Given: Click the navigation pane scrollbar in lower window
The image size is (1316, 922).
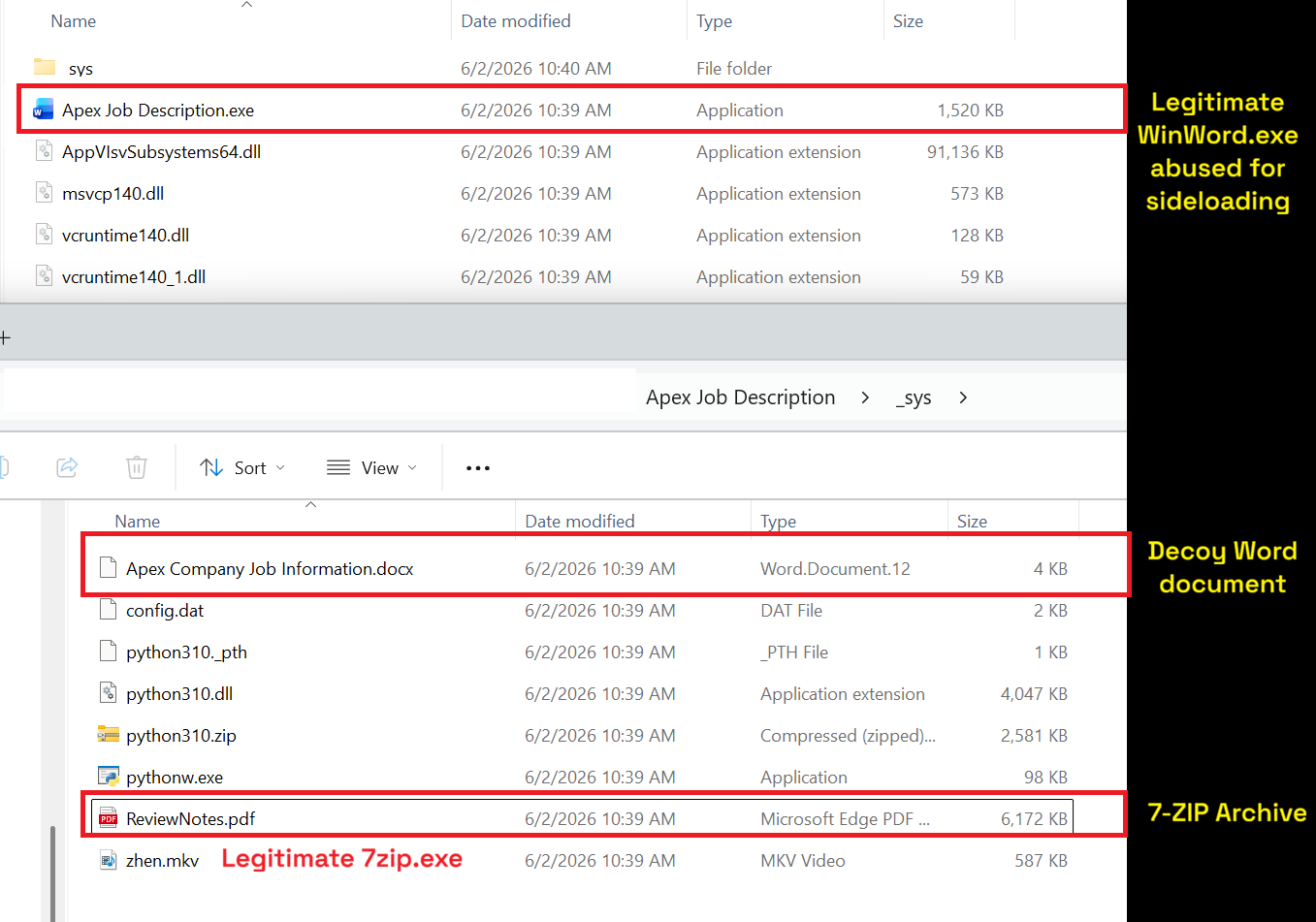Looking at the screenshot, I should point(52,873).
